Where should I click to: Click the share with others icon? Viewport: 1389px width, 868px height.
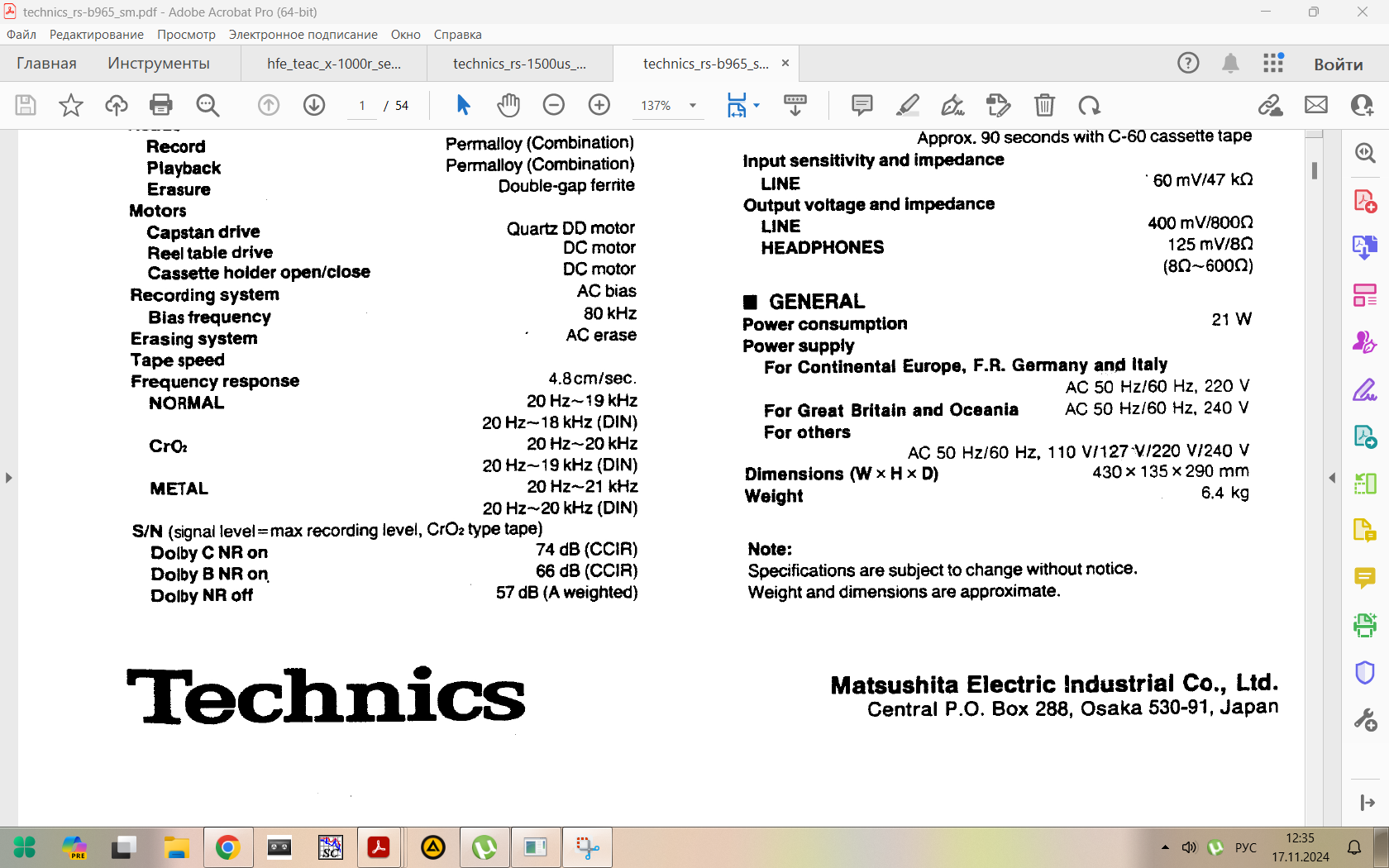click(1362, 105)
